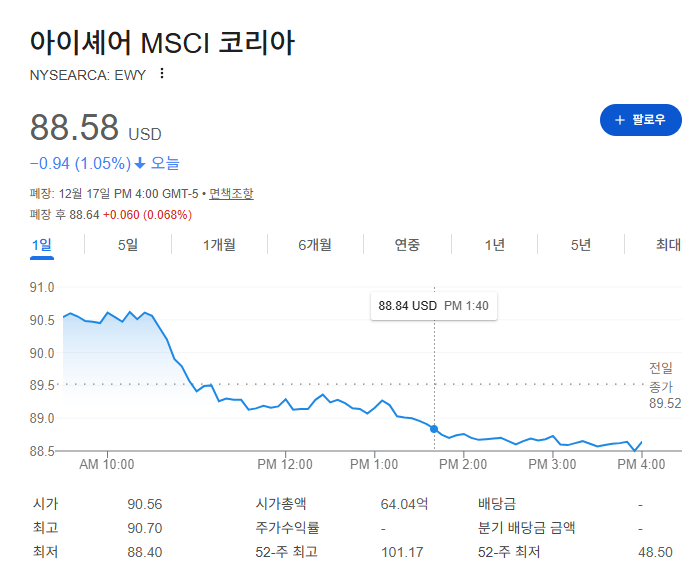699x577 pixels.
Task: Click the down arrow beside price change
Action: click(x=140, y=164)
